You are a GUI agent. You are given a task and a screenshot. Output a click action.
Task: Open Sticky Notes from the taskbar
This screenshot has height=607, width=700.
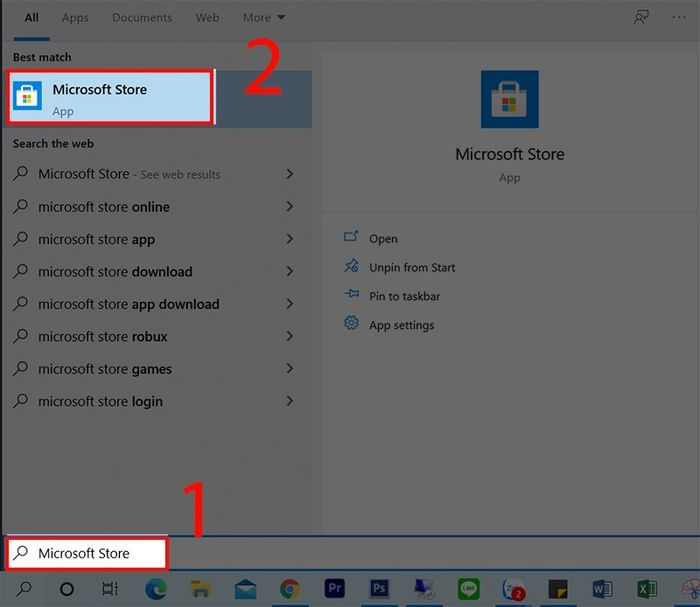558,589
